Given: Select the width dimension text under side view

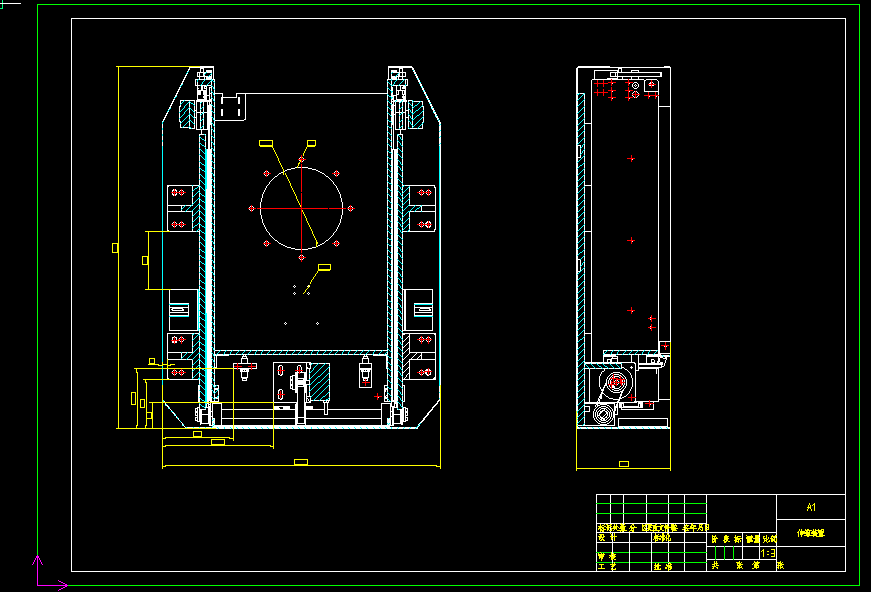Looking at the screenshot, I should coord(624,464).
